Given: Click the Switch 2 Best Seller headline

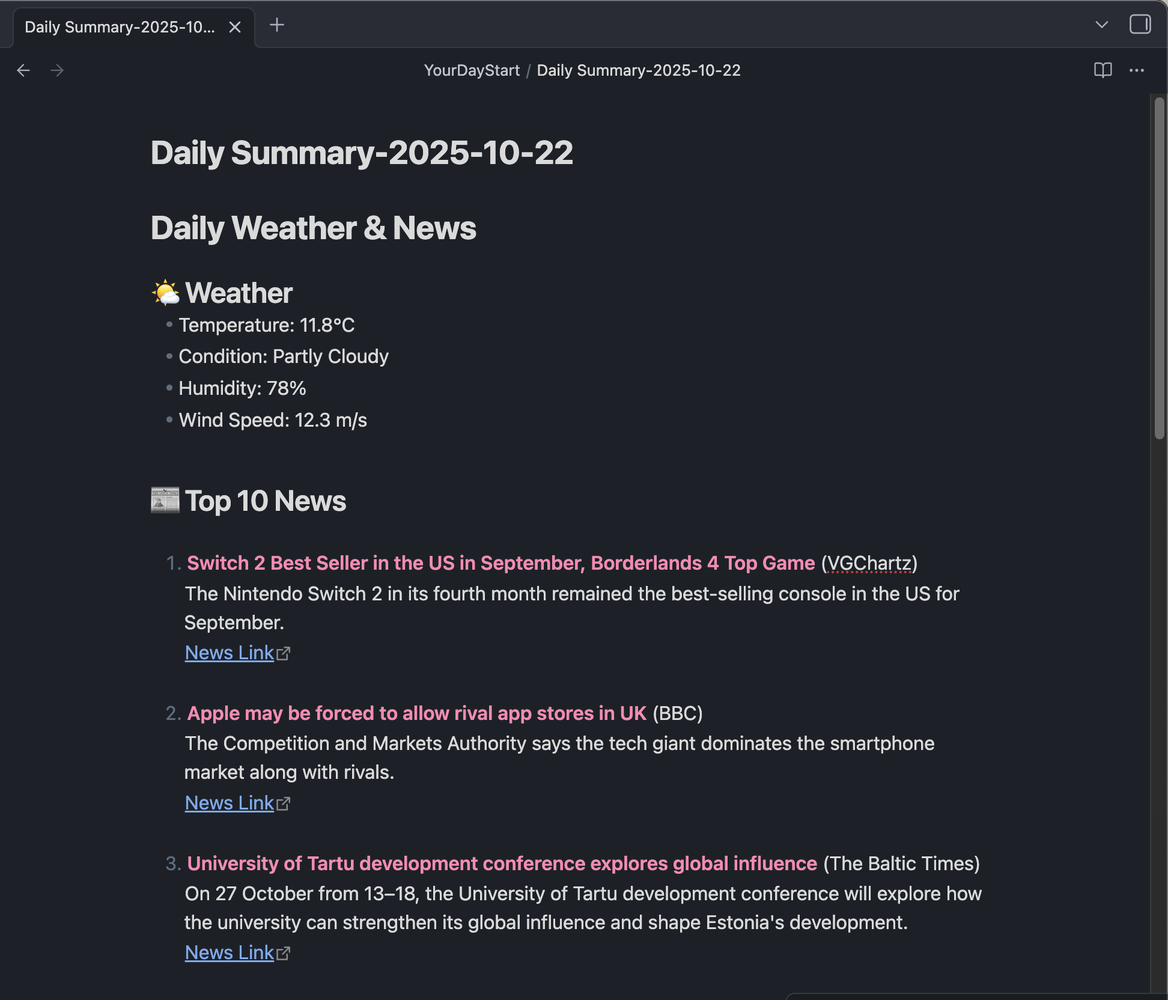Looking at the screenshot, I should [x=500, y=563].
